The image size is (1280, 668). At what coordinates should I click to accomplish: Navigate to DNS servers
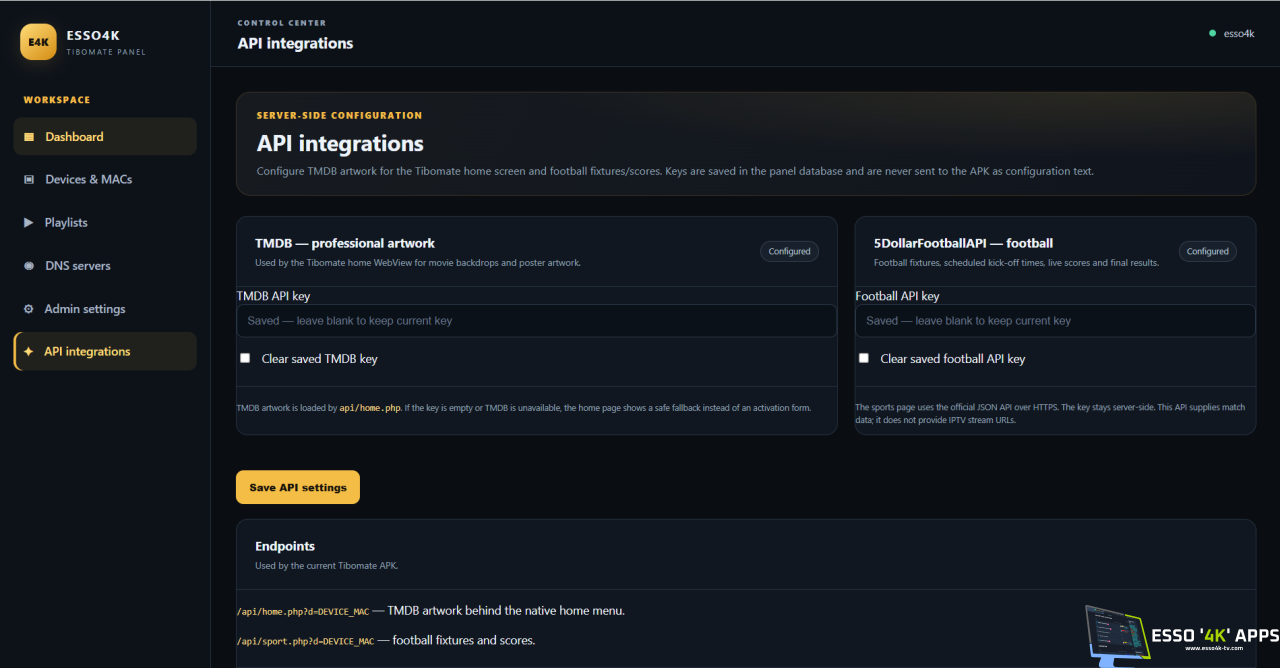pos(105,266)
